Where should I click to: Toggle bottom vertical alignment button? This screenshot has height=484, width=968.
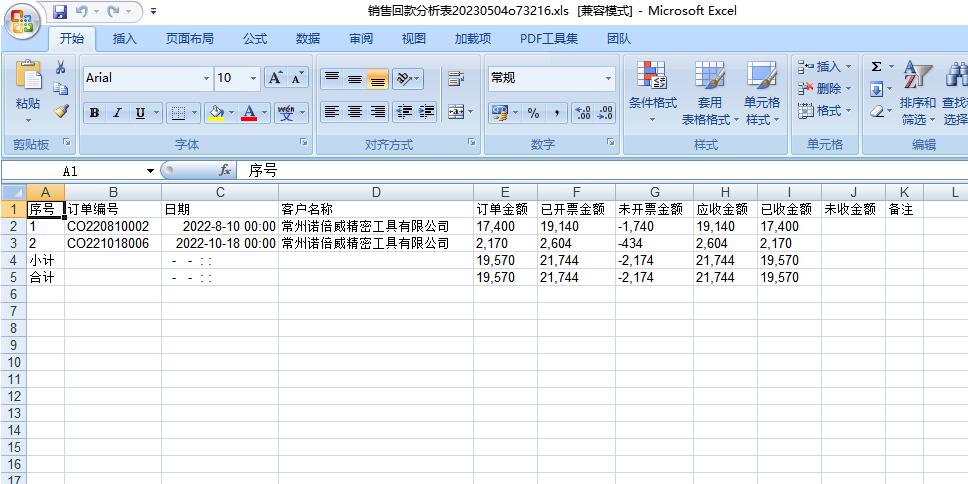click(377, 79)
